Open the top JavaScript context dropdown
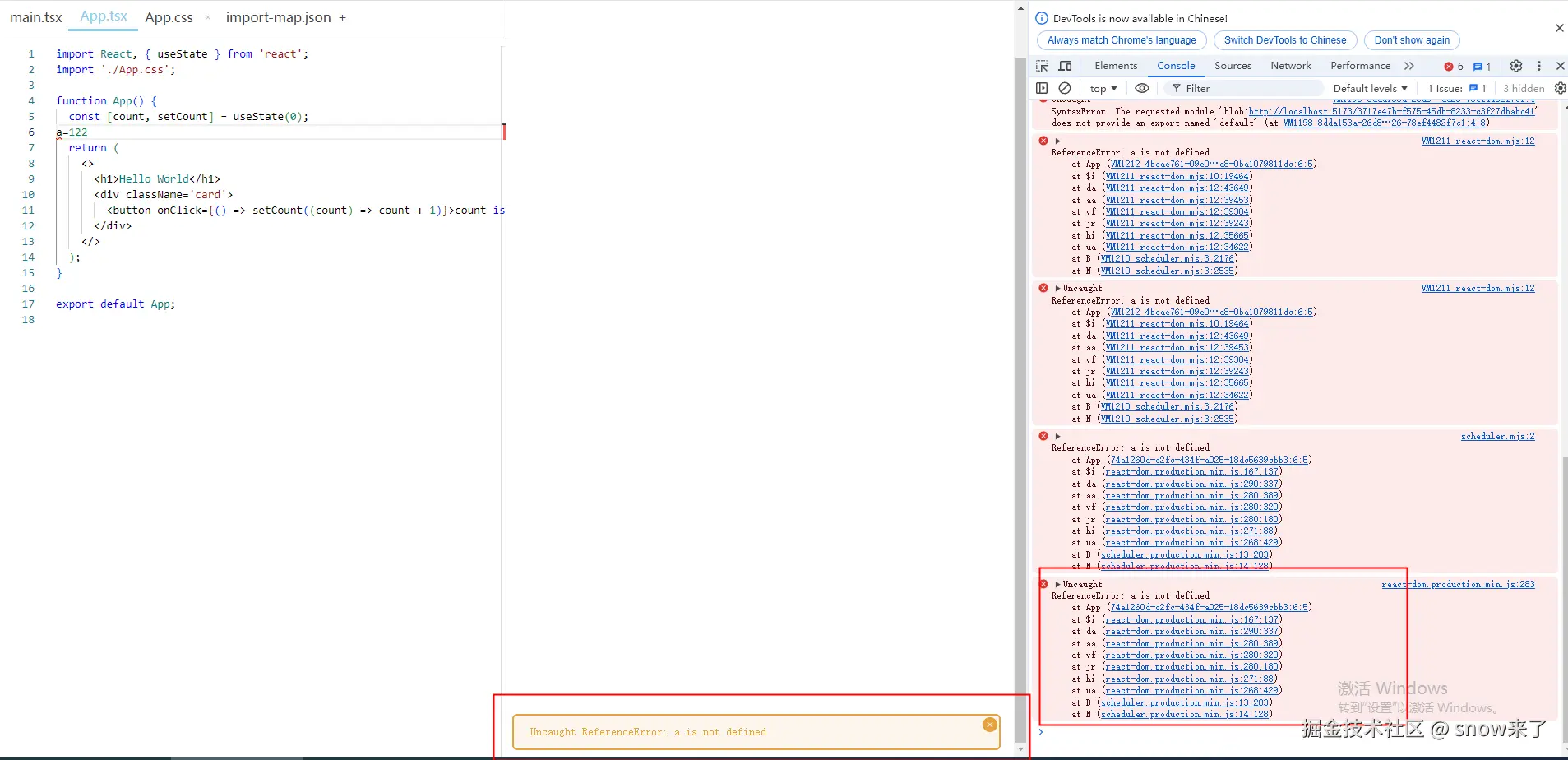The image size is (1568, 760). 1103,88
